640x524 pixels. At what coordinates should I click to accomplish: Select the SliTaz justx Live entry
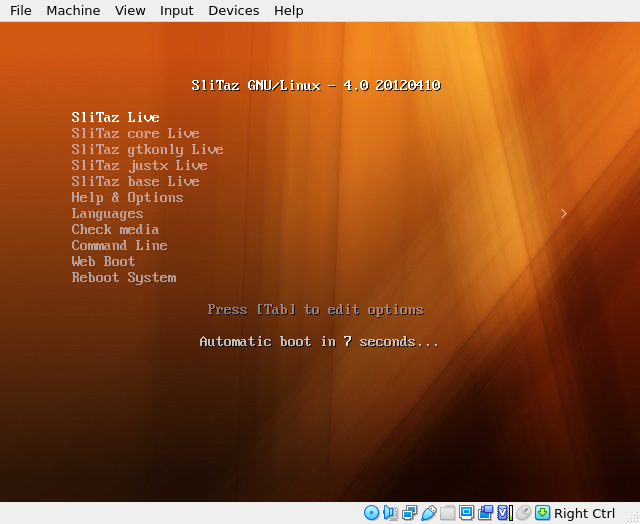140,165
